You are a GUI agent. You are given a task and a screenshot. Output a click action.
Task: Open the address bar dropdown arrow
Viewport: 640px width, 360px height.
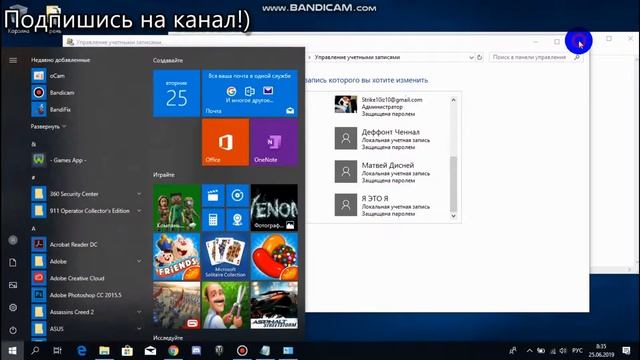(471, 58)
